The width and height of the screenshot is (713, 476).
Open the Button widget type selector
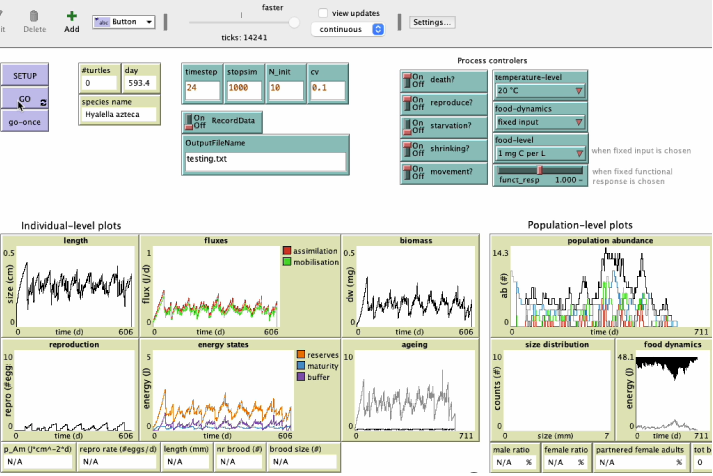tap(124, 21)
